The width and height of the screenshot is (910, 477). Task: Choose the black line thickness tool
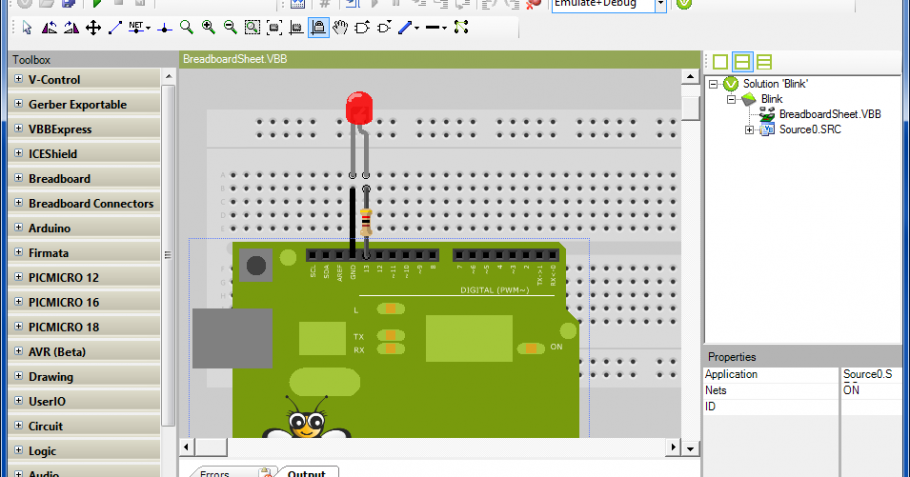(x=433, y=27)
